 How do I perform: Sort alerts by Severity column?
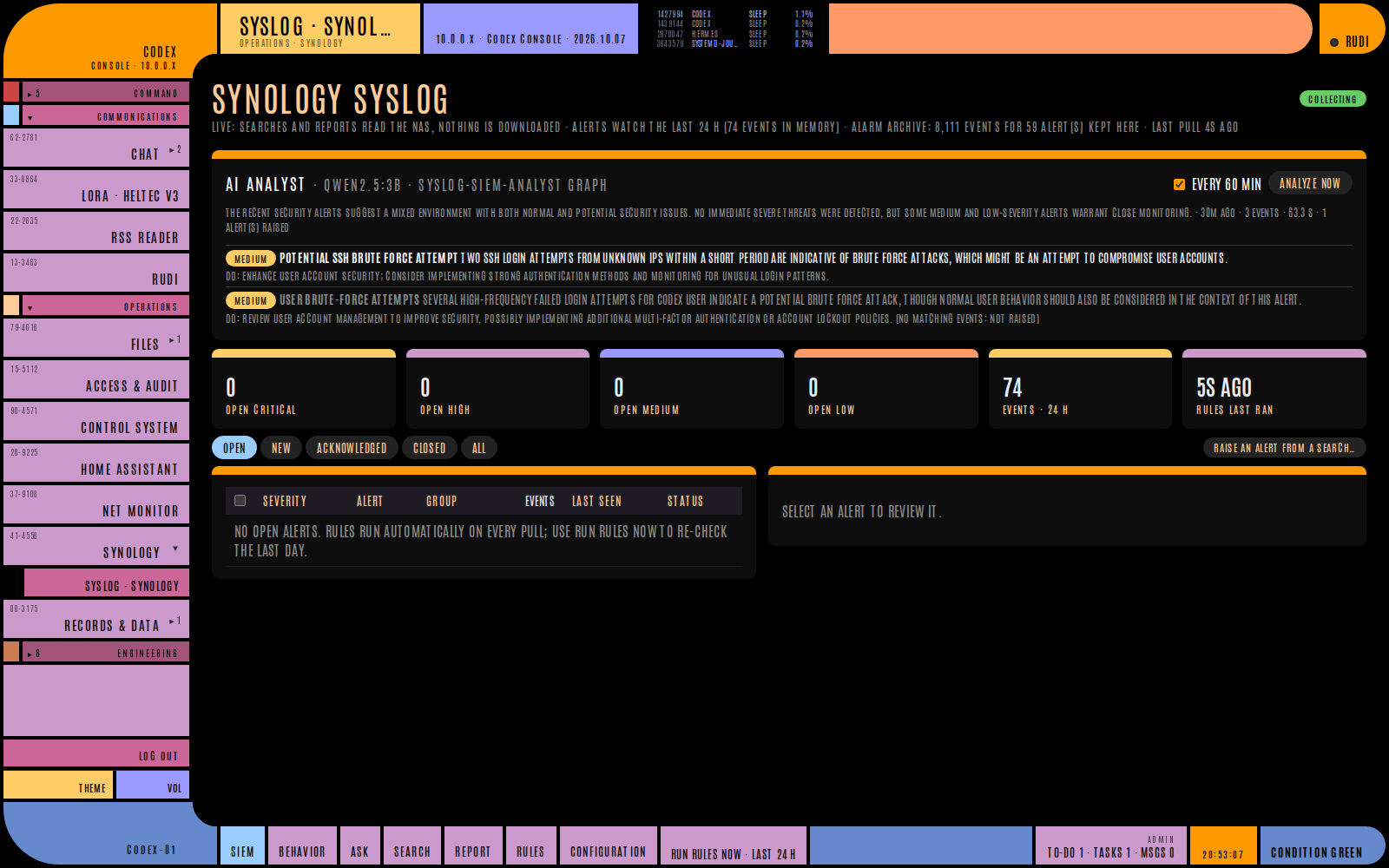285,501
